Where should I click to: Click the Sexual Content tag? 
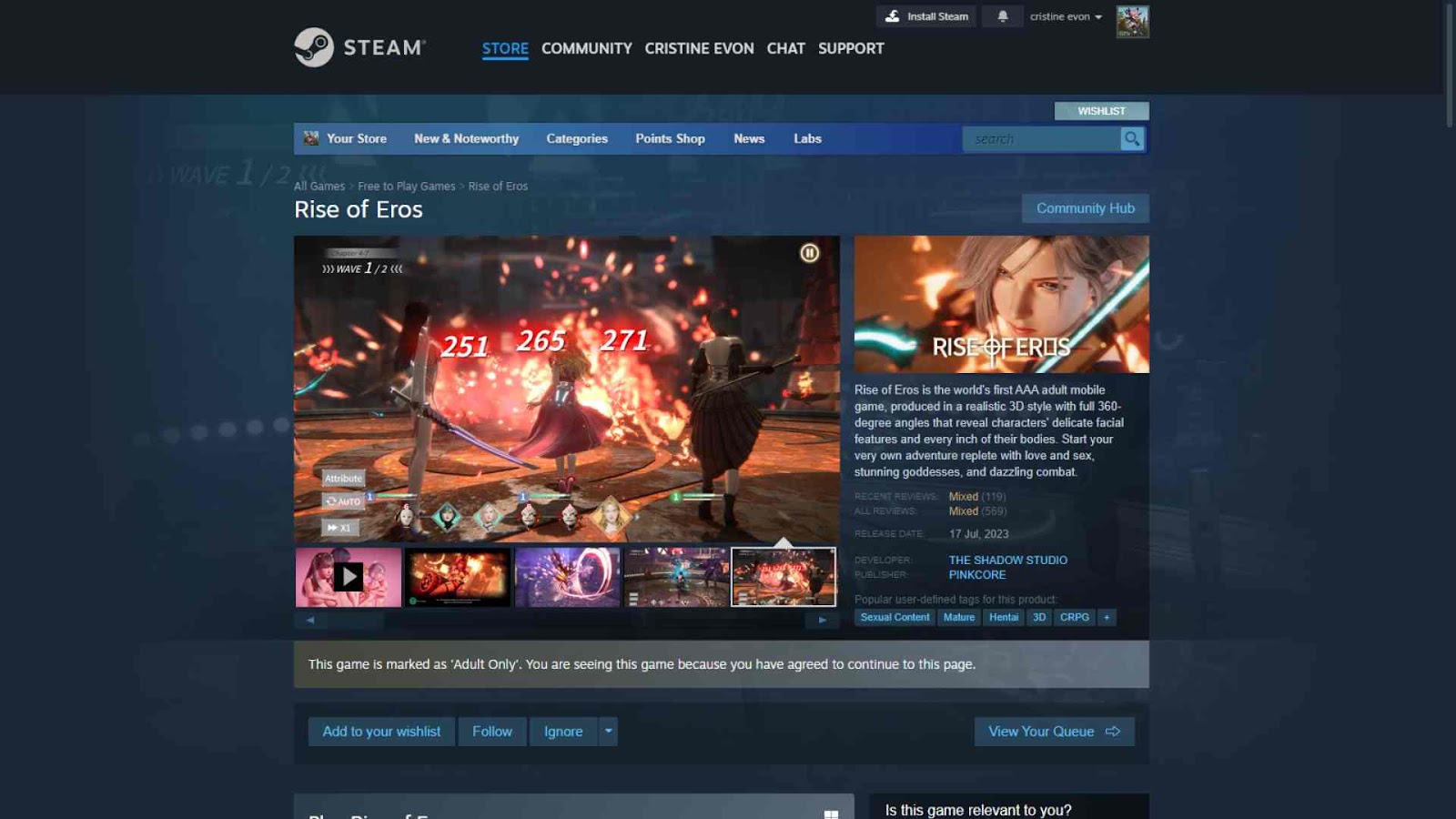pyautogui.click(x=895, y=617)
